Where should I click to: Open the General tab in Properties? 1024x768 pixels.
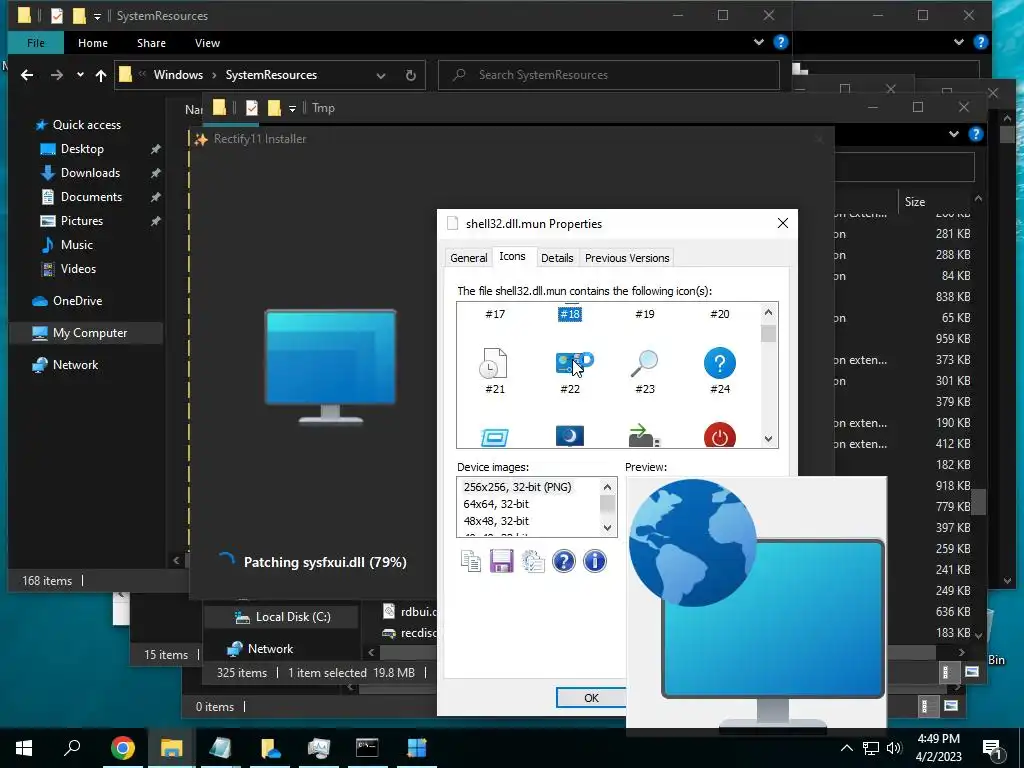[468, 258]
